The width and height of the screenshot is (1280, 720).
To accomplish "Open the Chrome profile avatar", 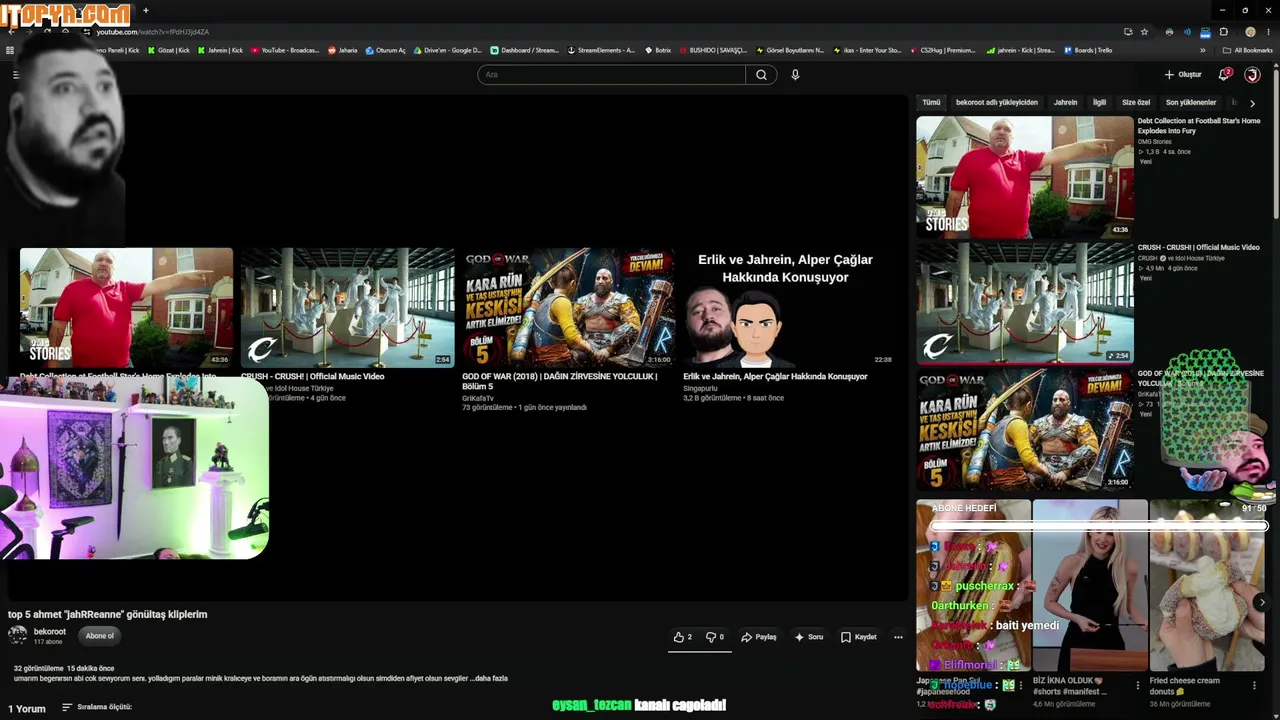I will 1250,32.
